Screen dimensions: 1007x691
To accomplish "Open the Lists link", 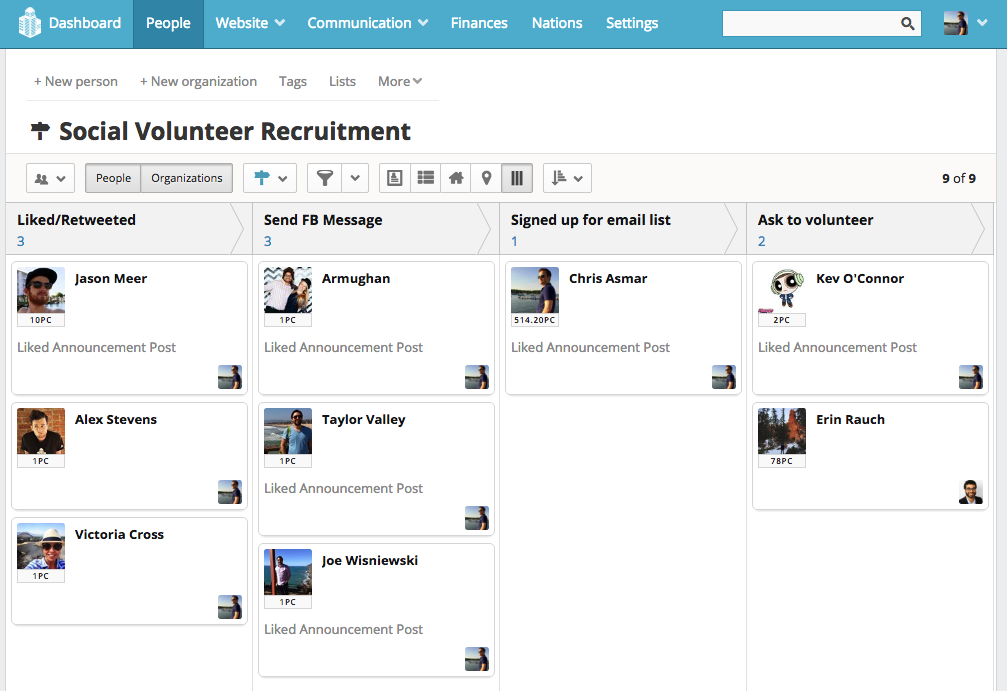I will pyautogui.click(x=342, y=82).
